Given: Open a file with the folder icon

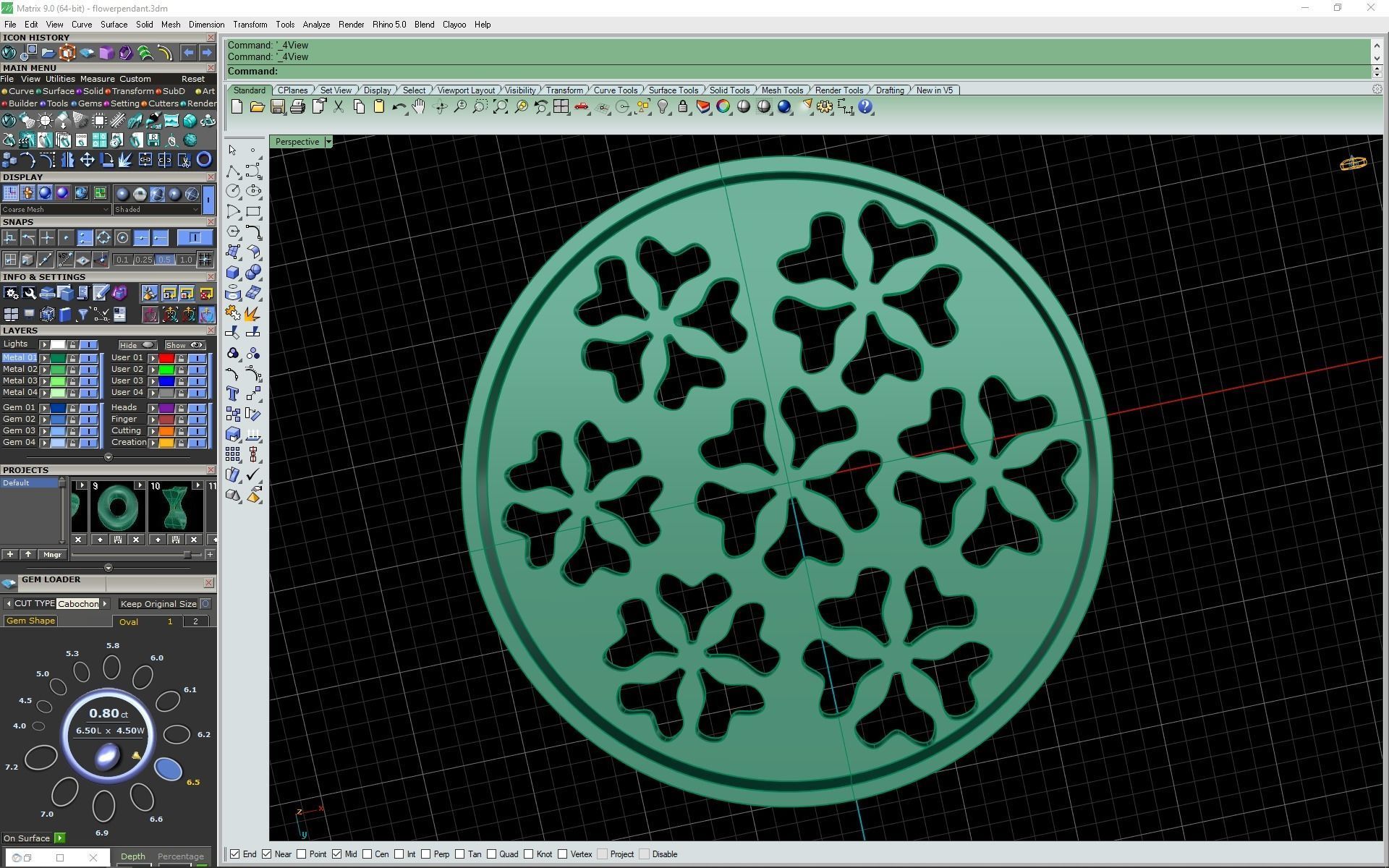Looking at the screenshot, I should pyautogui.click(x=257, y=107).
